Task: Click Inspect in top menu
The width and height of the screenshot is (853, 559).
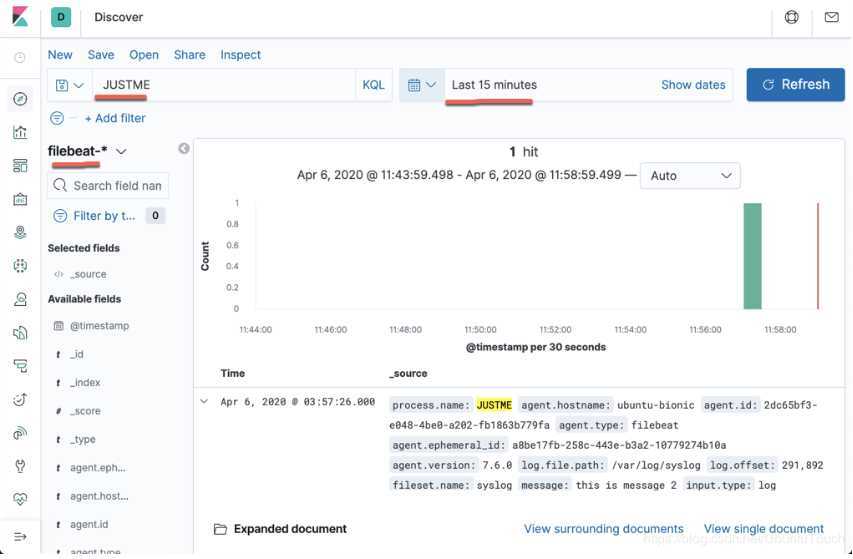Action: (x=240, y=55)
